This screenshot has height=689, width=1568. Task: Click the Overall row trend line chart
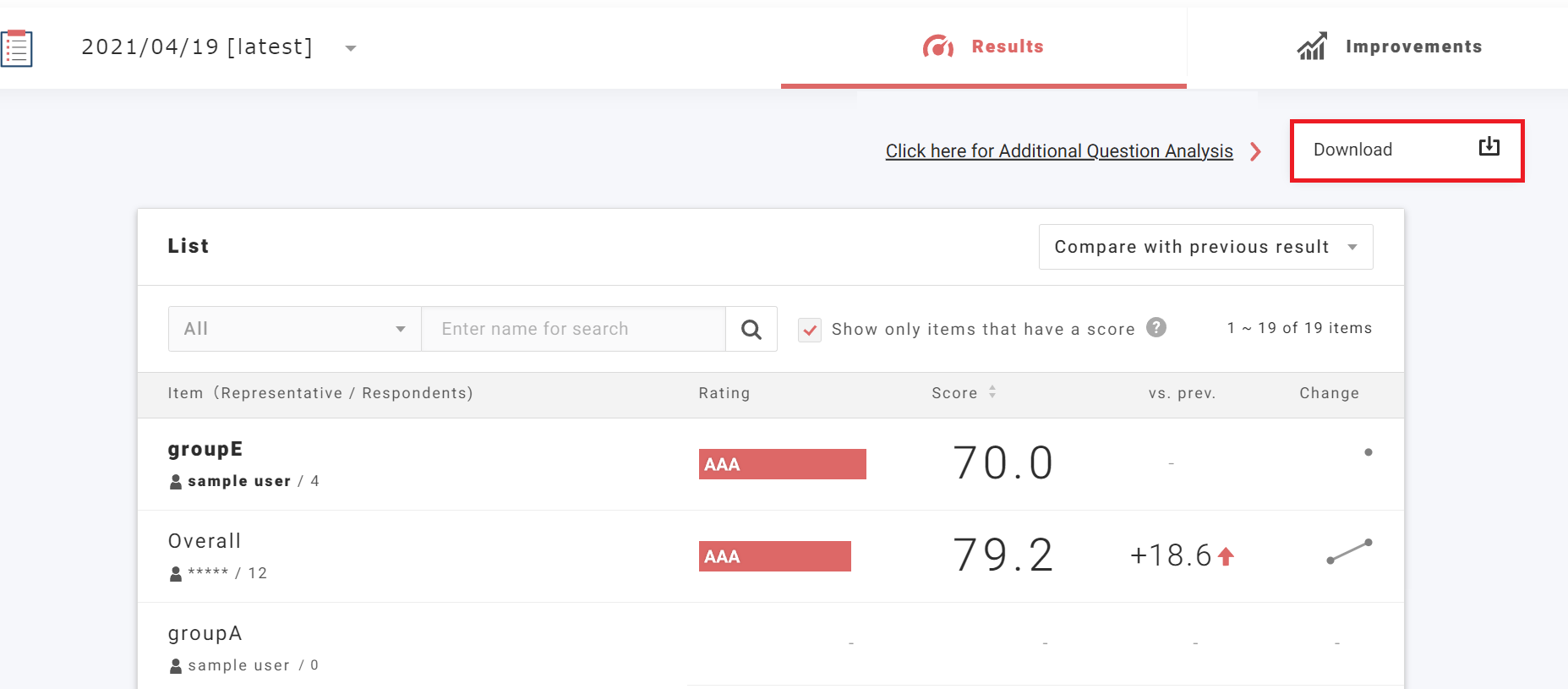[1349, 551]
